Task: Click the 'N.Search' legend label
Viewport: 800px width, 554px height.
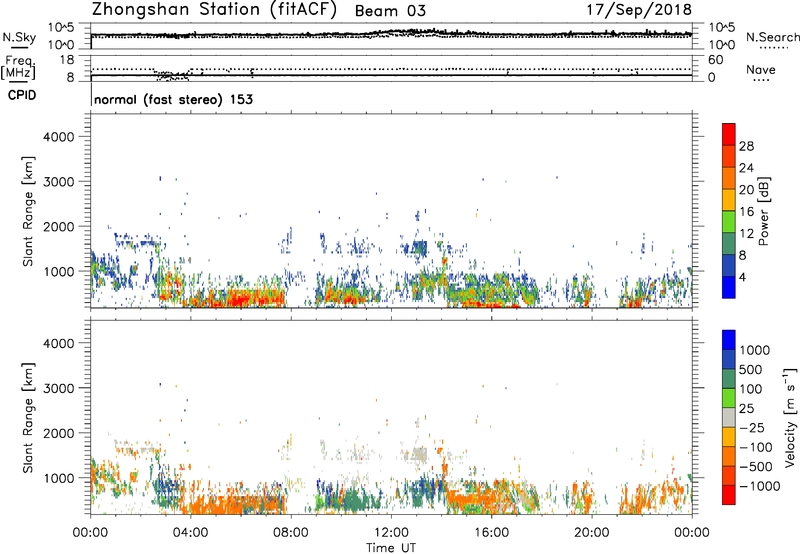Action: tap(772, 37)
